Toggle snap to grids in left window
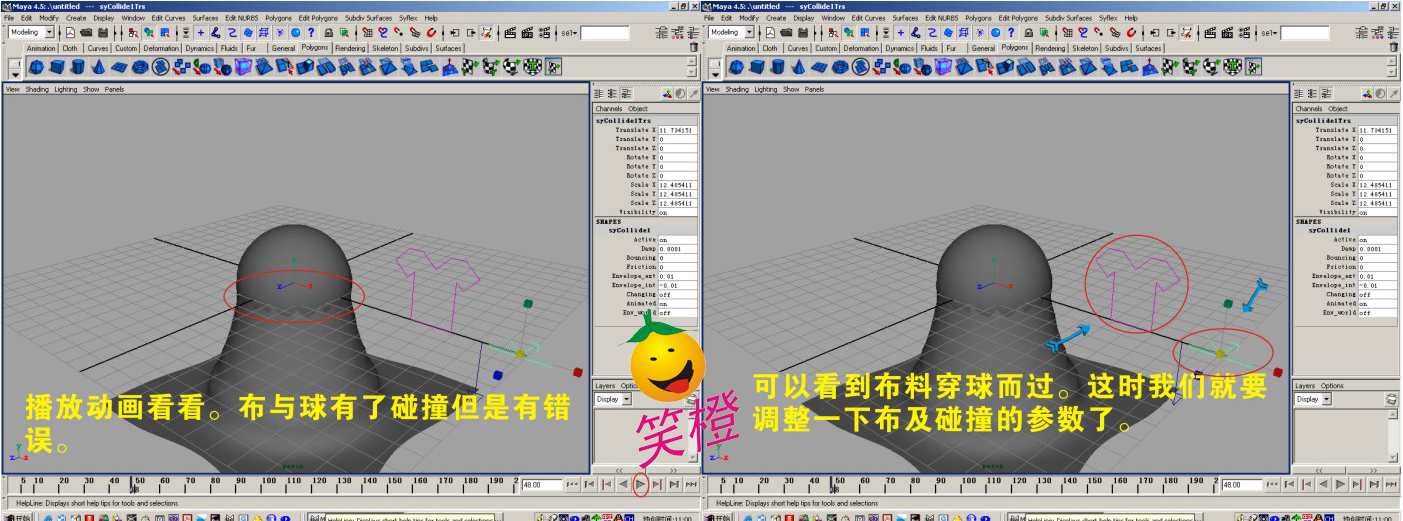 pyautogui.click(x=368, y=32)
